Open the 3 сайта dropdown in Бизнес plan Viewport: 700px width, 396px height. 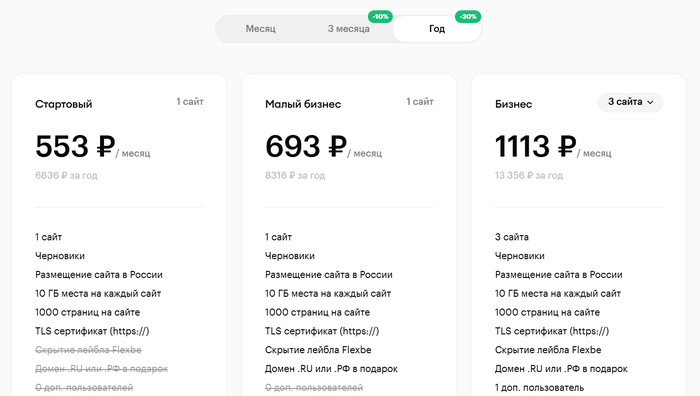pos(630,102)
